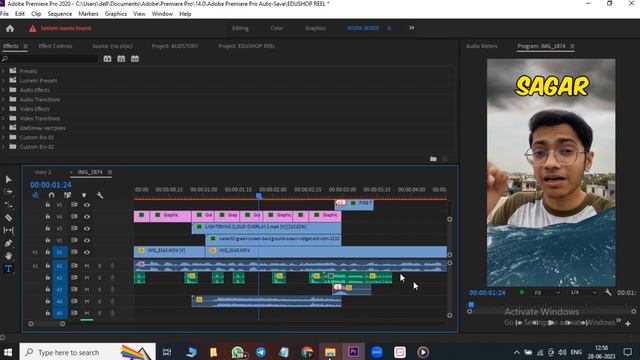
Task: Switch to the Editing workspace
Action: [x=240, y=28]
